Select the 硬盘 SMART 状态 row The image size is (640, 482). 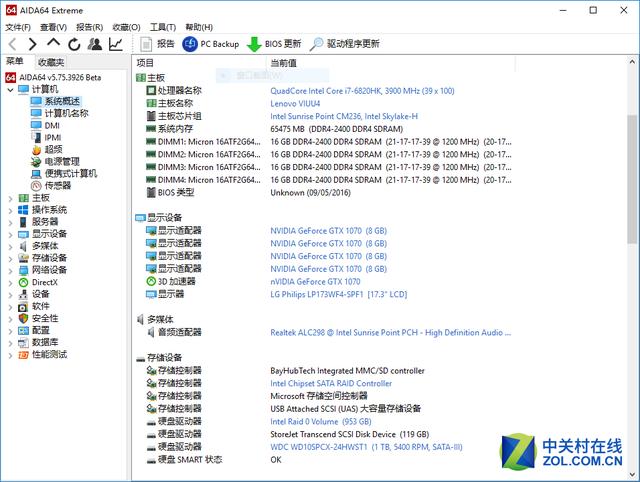(x=214, y=460)
